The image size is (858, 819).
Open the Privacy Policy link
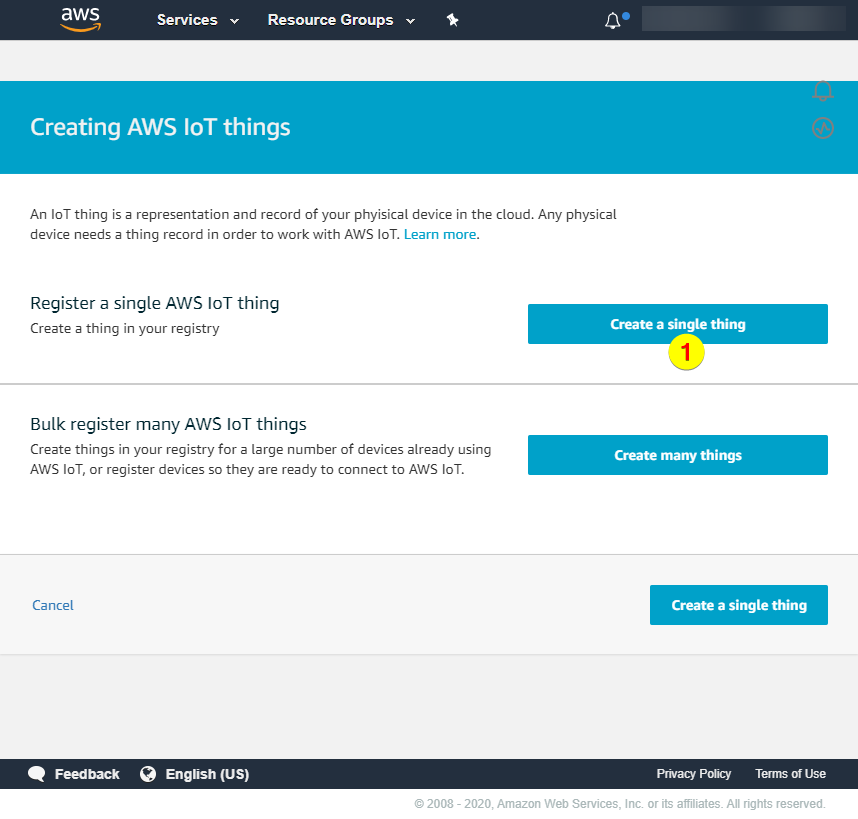[694, 774]
